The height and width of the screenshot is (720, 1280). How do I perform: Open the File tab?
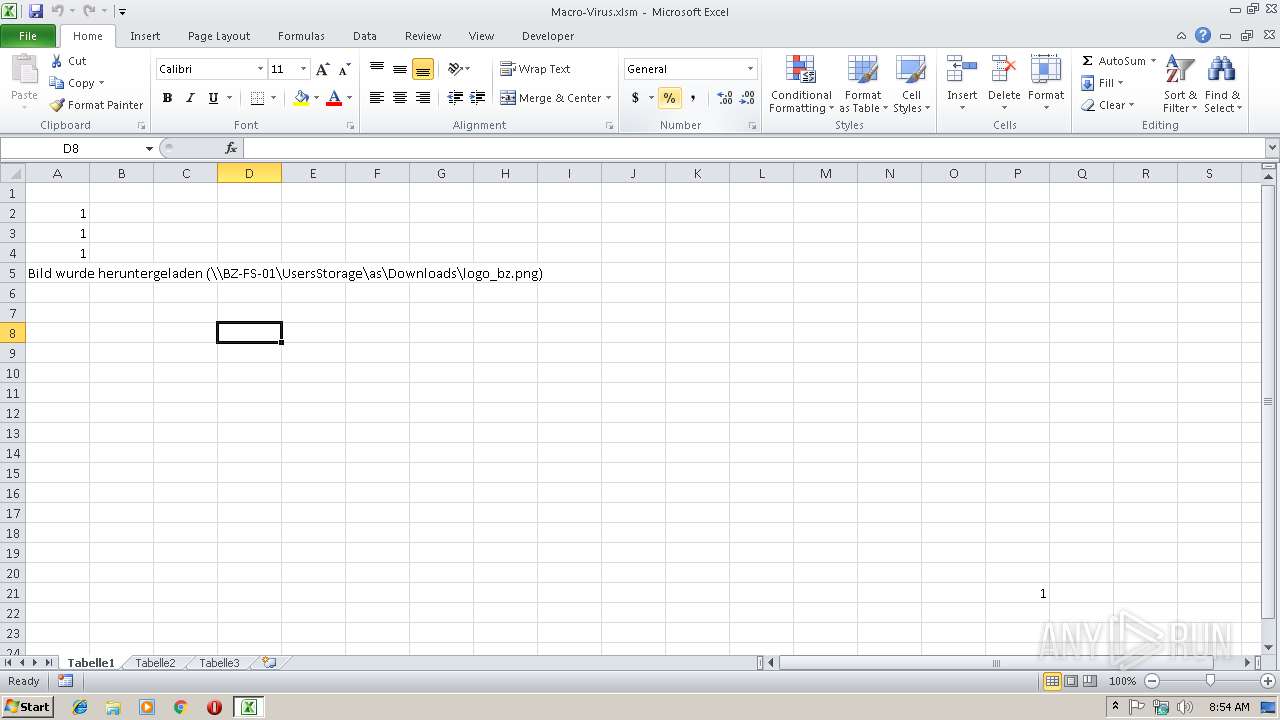(28, 36)
